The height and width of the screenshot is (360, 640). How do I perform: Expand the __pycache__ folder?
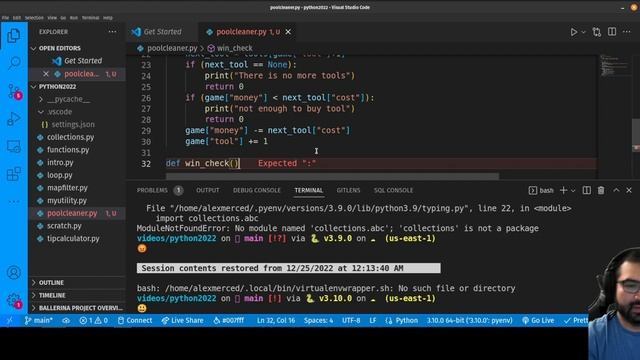77,99
